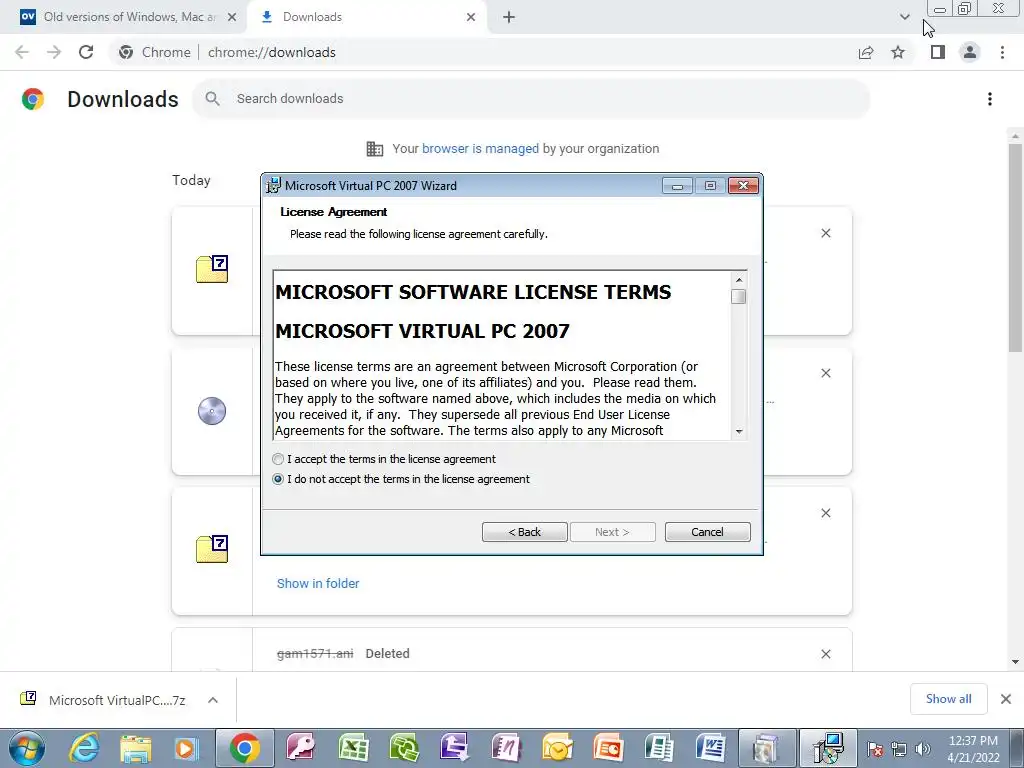
Task: Launch Microsoft Outlook from the taskbar
Action: click(x=557, y=748)
